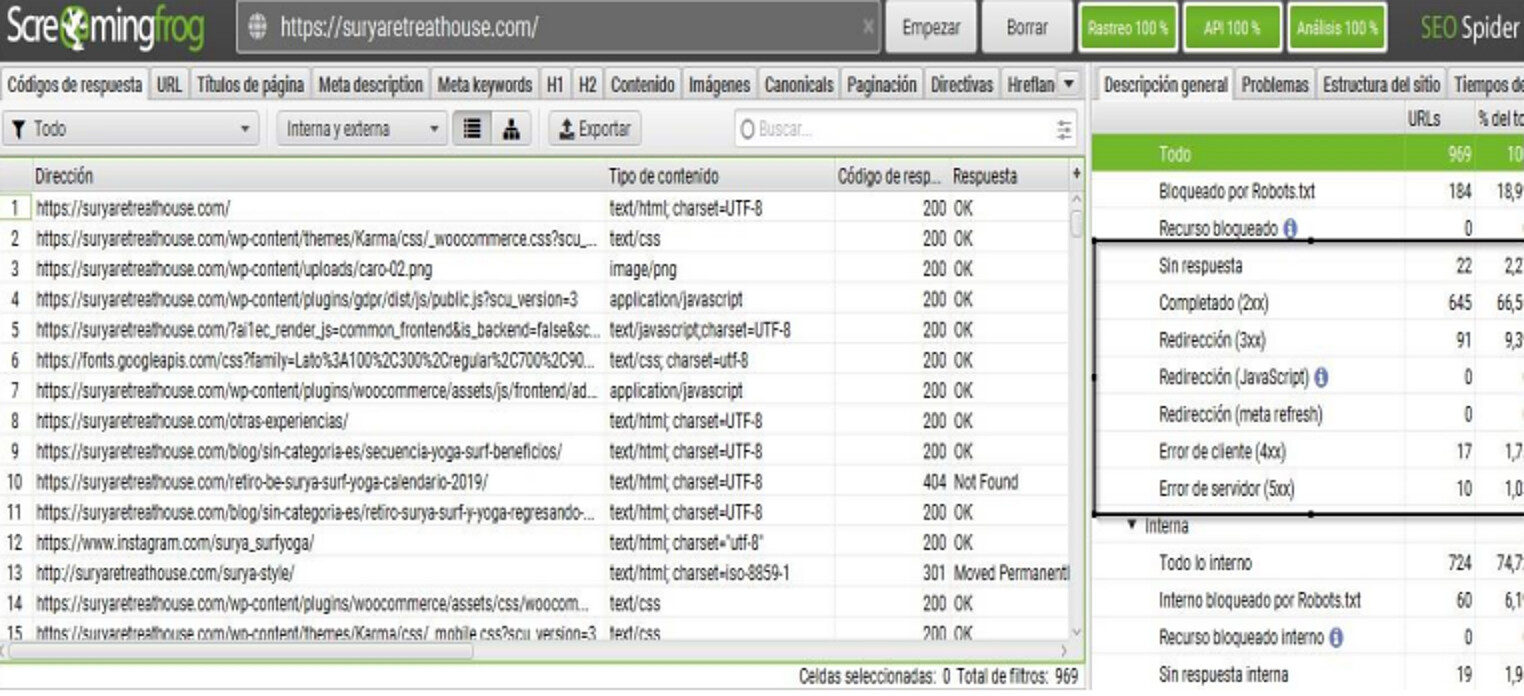This screenshot has width=1524, height=696.
Task: Switch to tree view icon
Action: (x=511, y=129)
